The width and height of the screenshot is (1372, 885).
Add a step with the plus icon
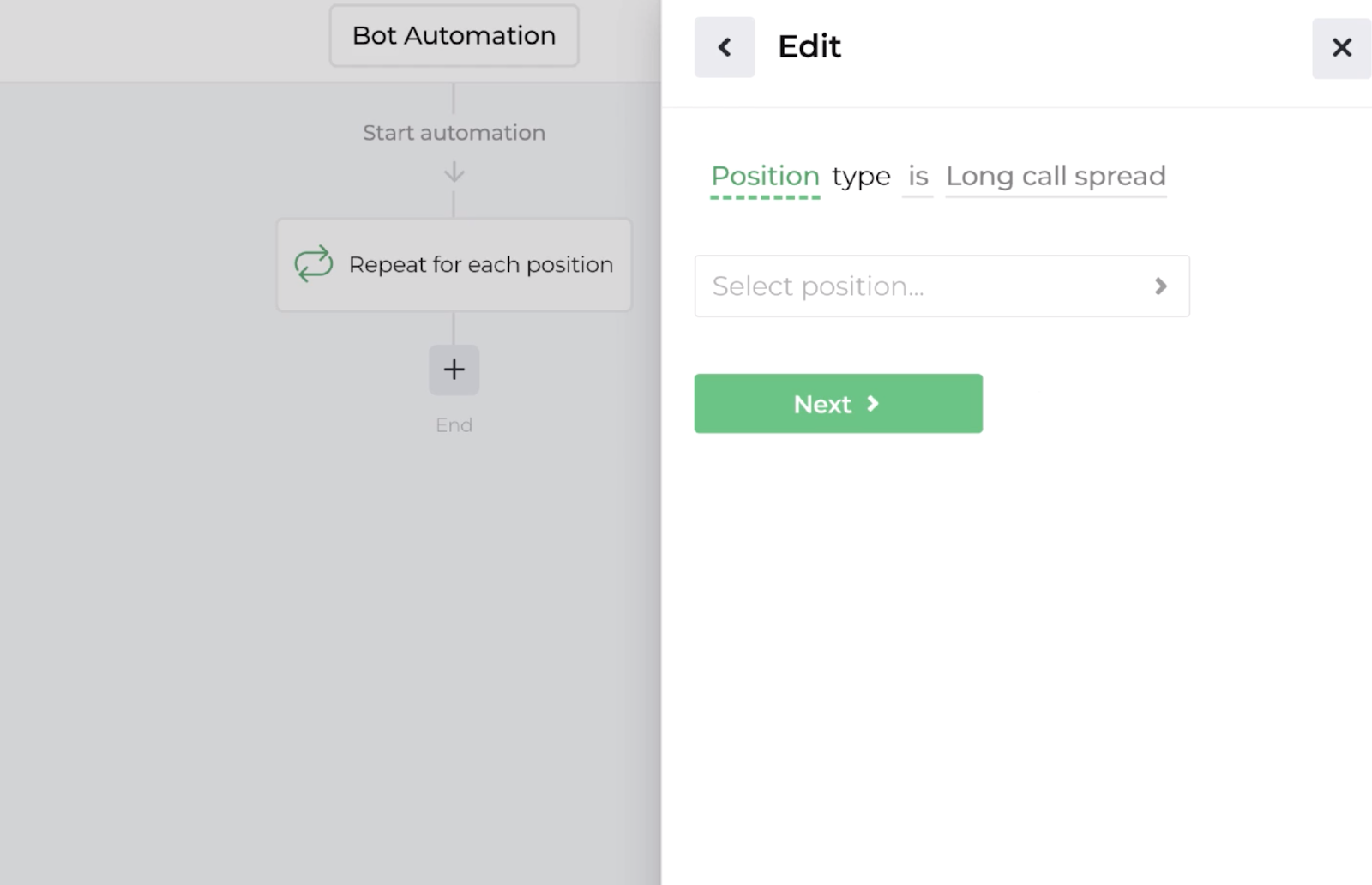[x=454, y=370]
